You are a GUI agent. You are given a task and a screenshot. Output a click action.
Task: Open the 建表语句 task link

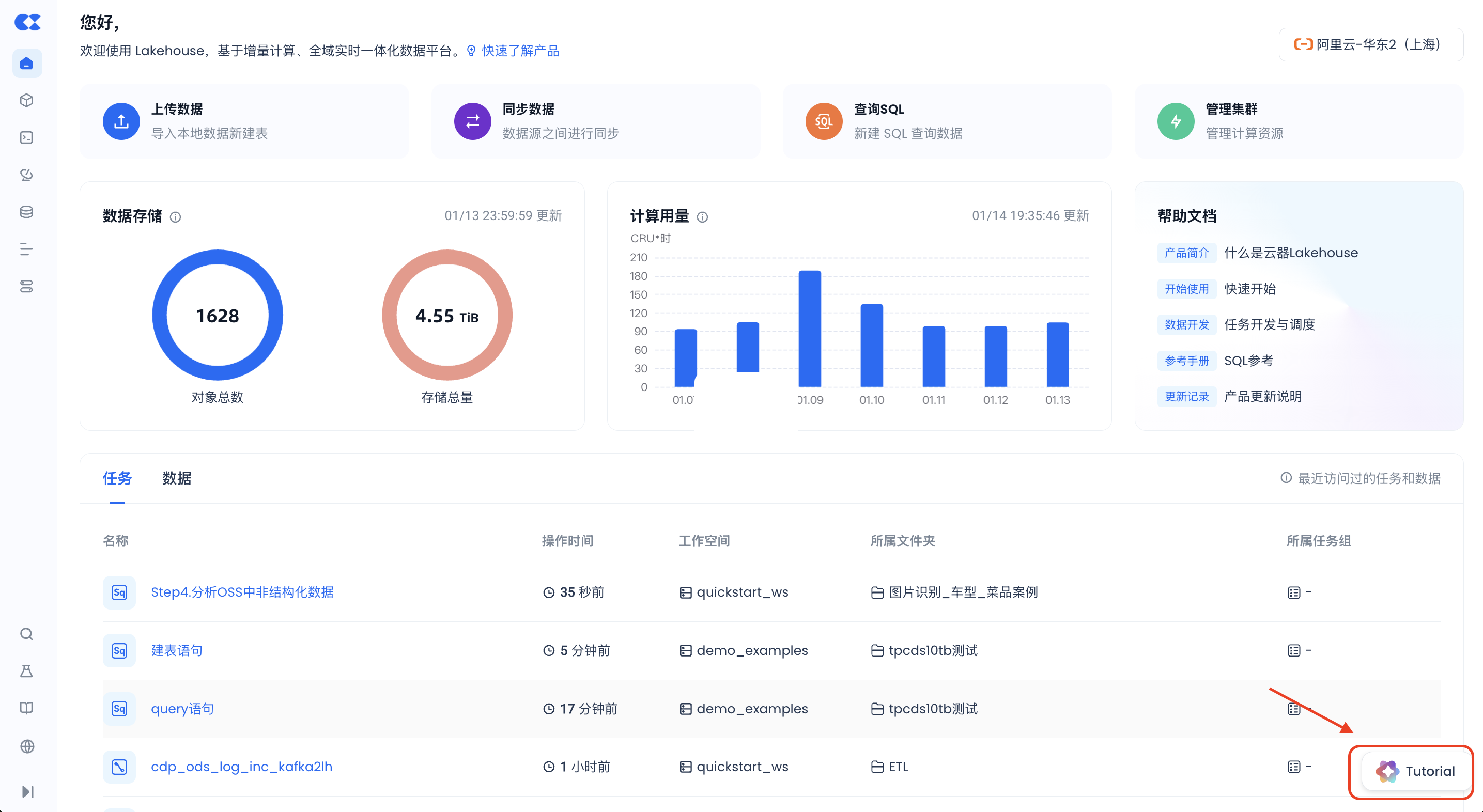point(177,650)
